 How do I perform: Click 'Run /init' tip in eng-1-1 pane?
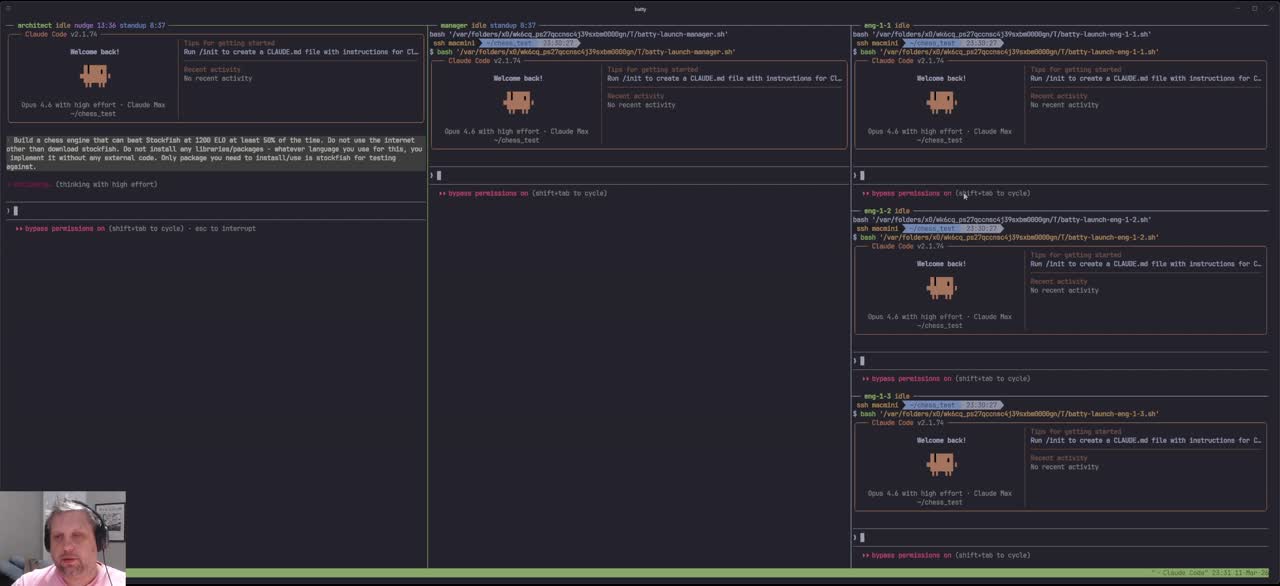point(1148,78)
